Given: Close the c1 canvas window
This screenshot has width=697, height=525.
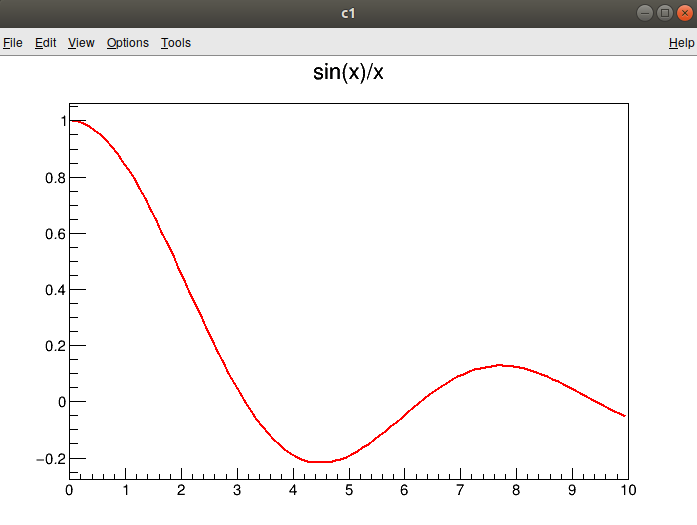Looking at the screenshot, I should 685,13.
